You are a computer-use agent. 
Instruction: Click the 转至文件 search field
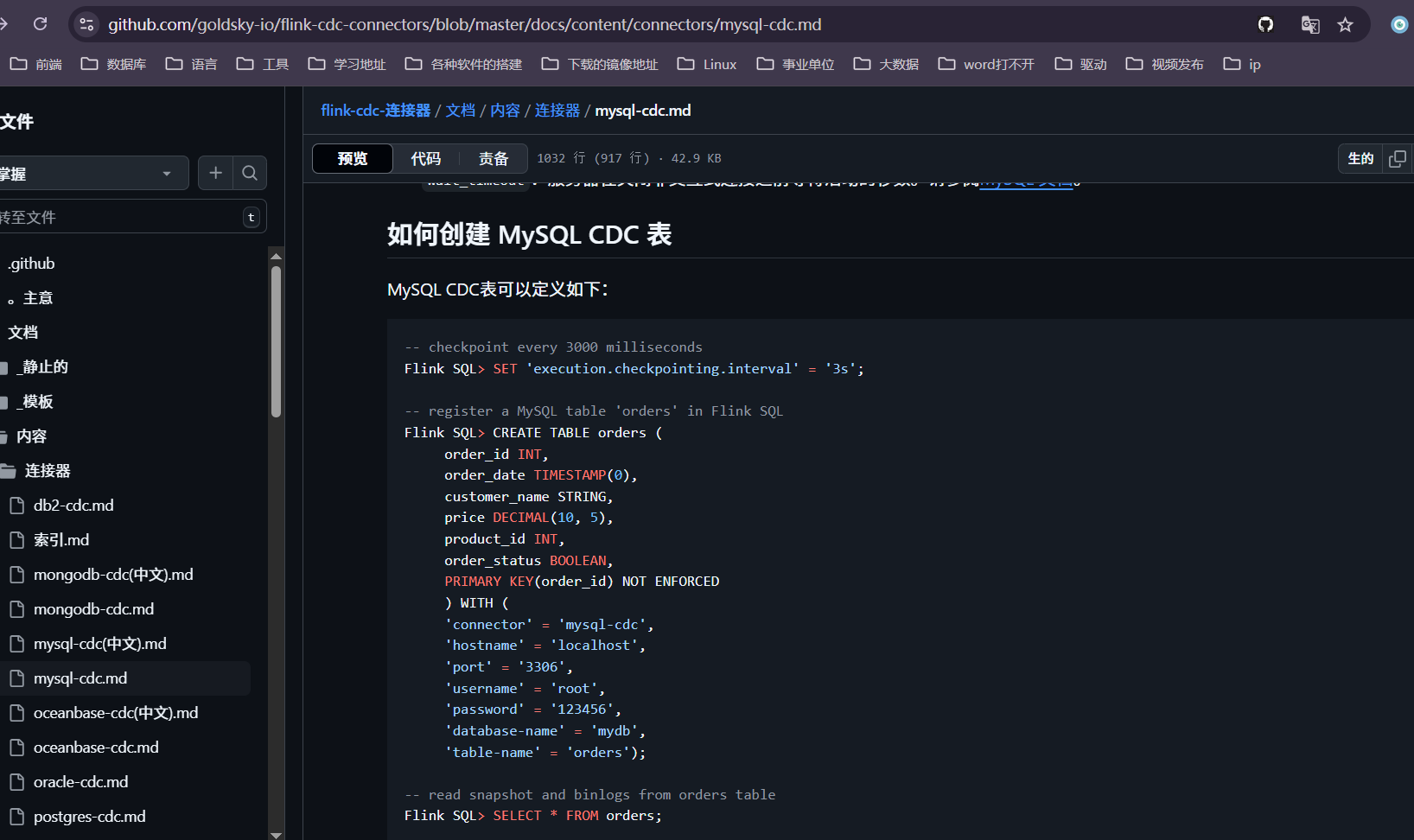[x=121, y=217]
